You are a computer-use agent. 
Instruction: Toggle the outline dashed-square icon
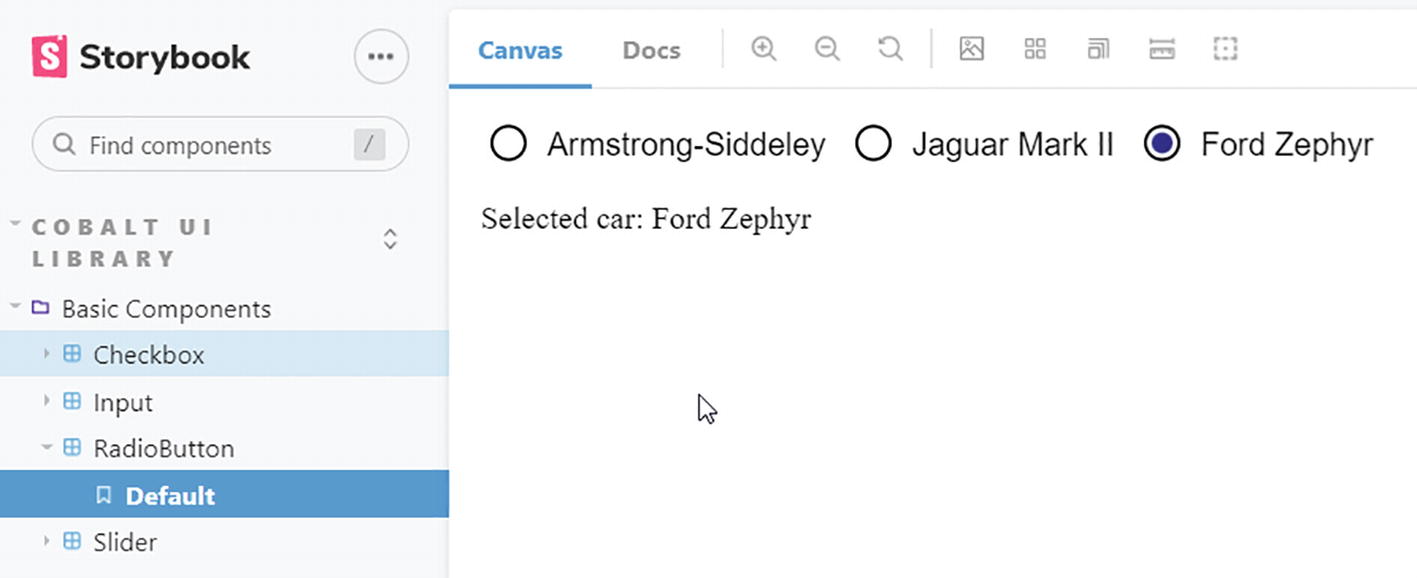pos(1225,49)
